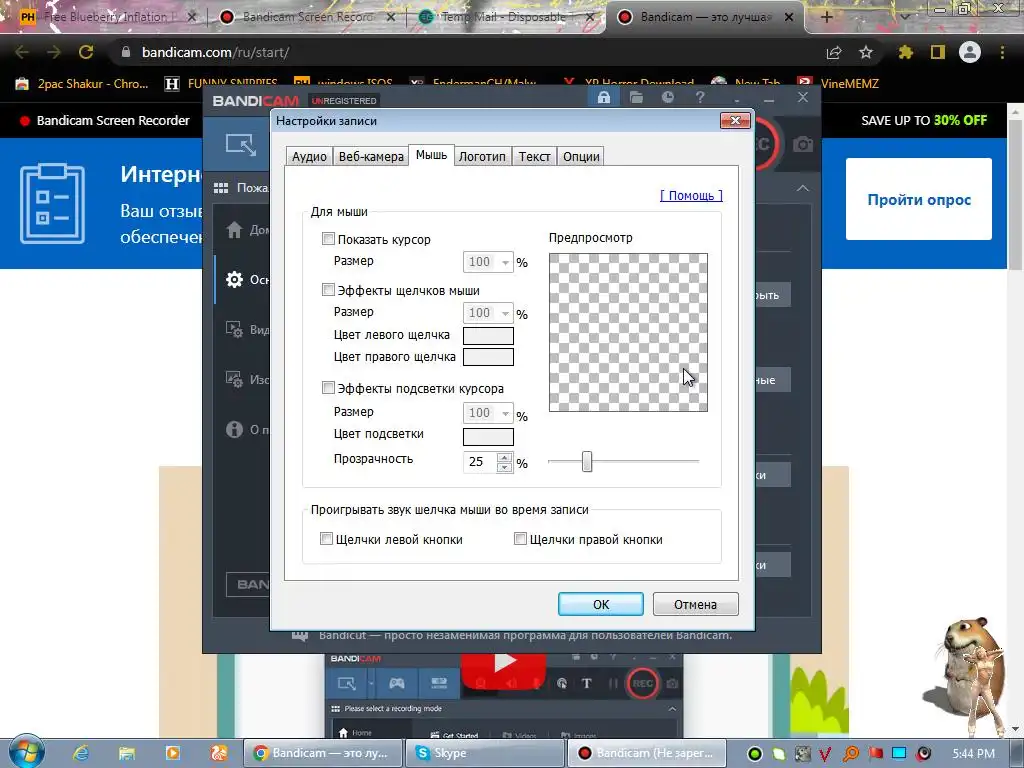The height and width of the screenshot is (768, 1024).
Task: Check the Показать курсор checkbox
Action: 328,239
